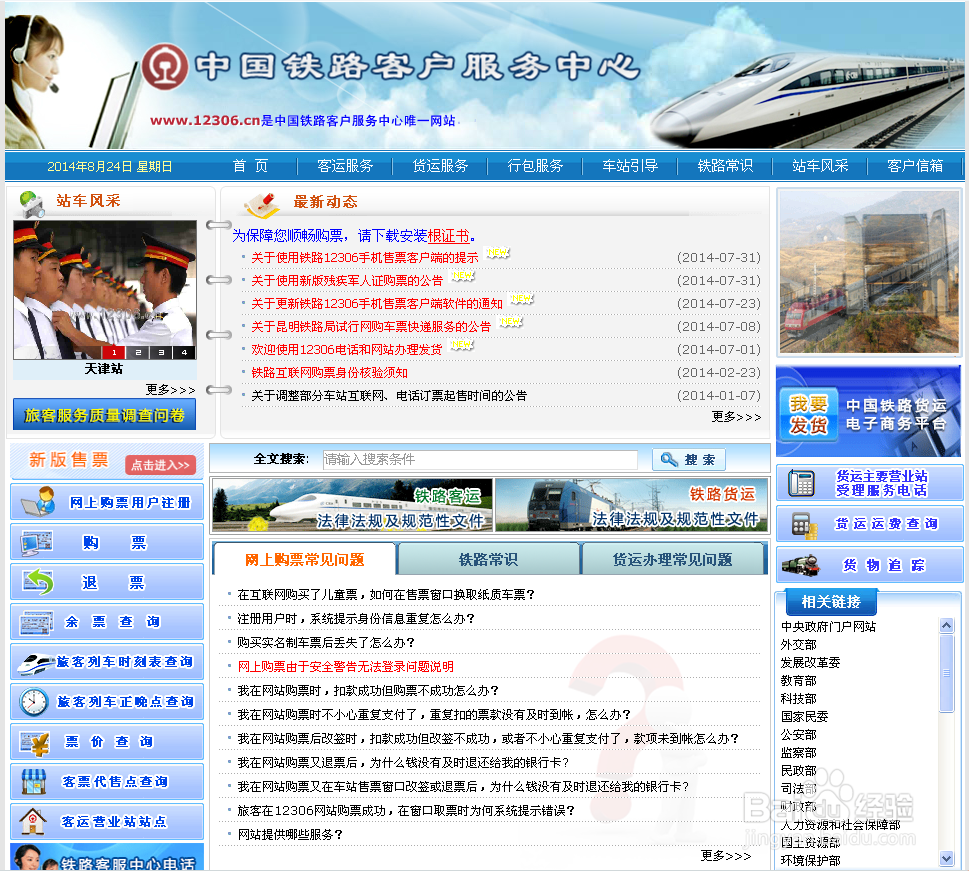Click the 根证书 download link
This screenshot has width=969, height=871.
449,236
